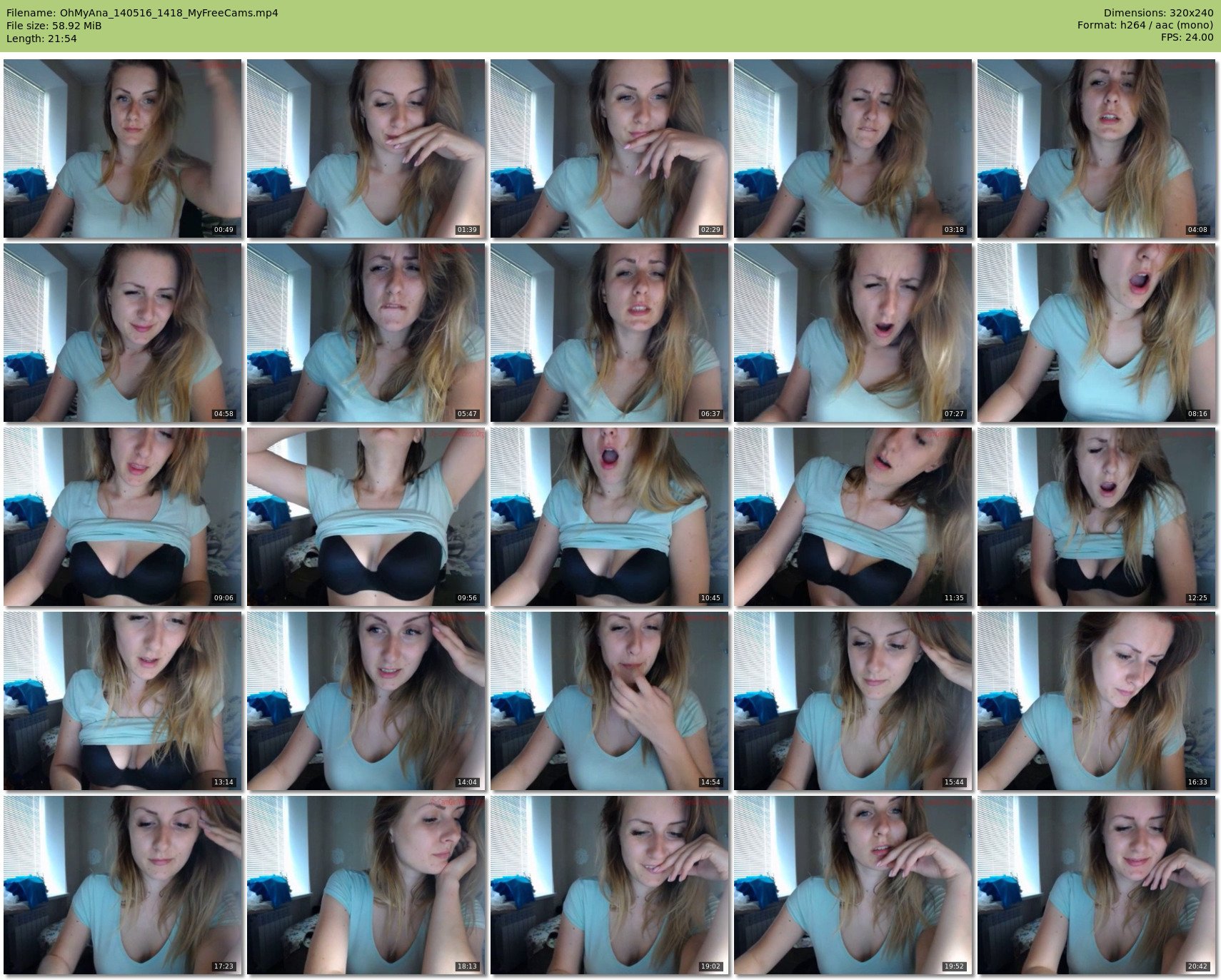Click the thumbnail marked 14:54

point(609,701)
